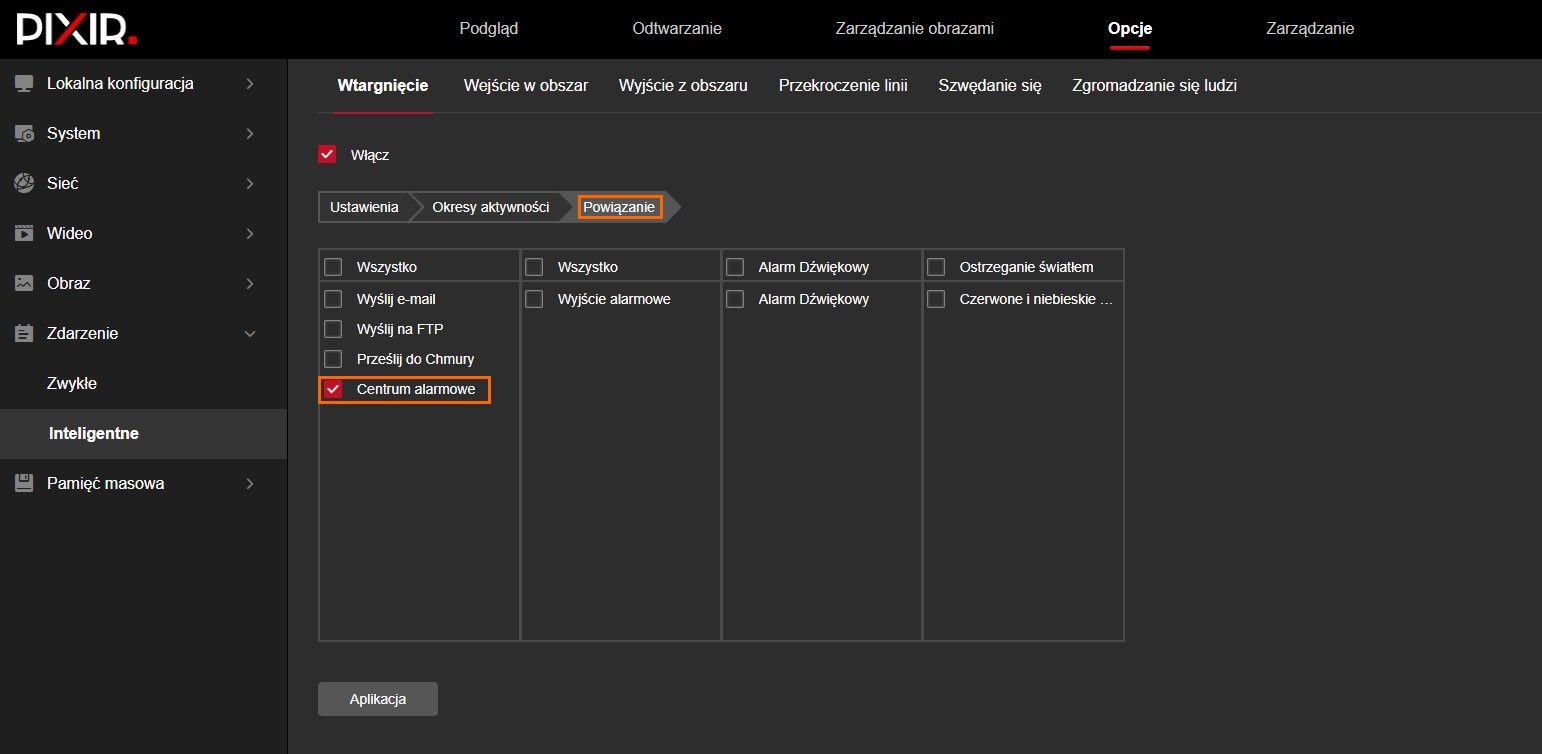Go to the Okresy aktywności step
Screen dimensions: 1542x754
(490, 207)
